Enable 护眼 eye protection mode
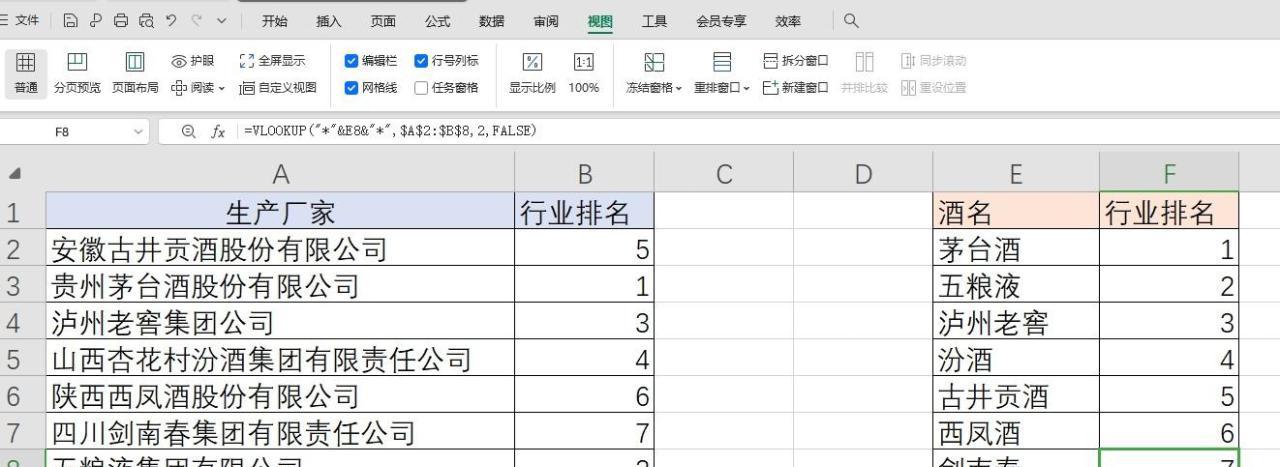 pyautogui.click(x=193, y=61)
